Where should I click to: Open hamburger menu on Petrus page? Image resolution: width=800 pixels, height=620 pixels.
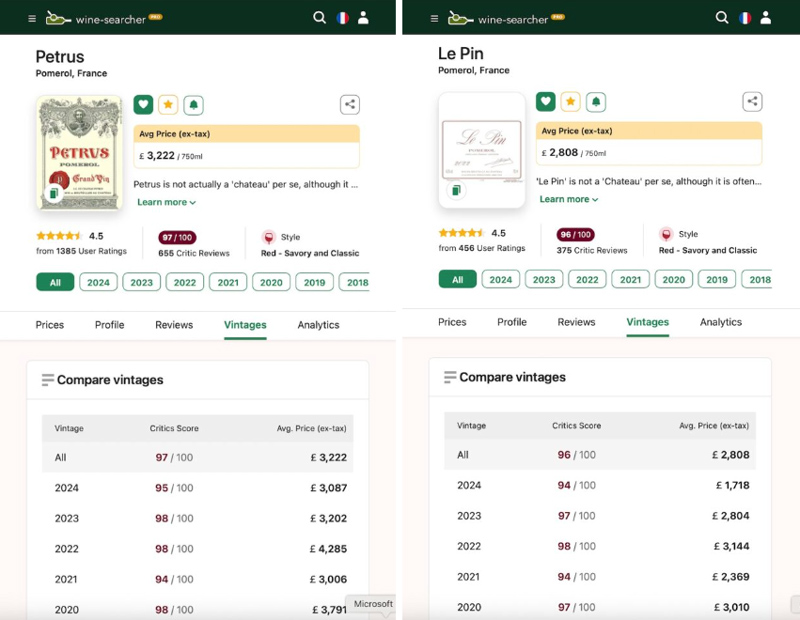[32, 19]
